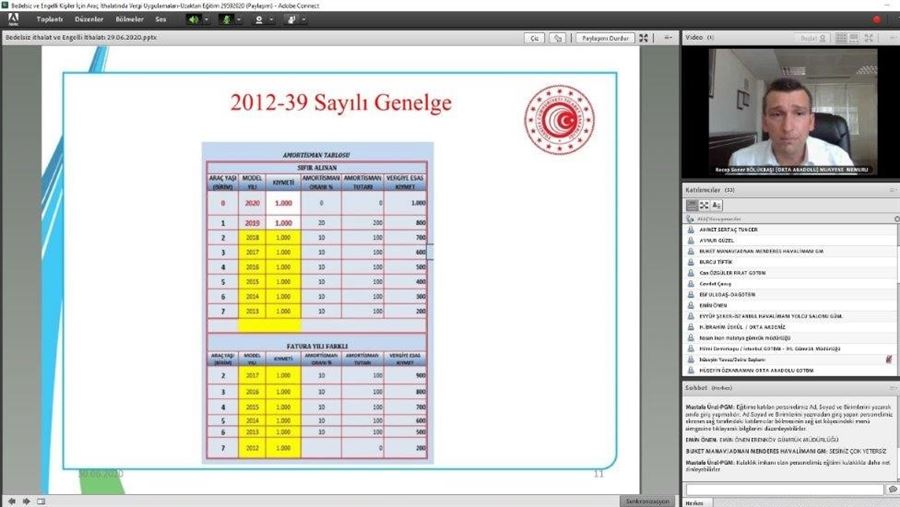The width and height of the screenshot is (900, 507).
Task: Click the raise hand status icon
Action: (291, 19)
